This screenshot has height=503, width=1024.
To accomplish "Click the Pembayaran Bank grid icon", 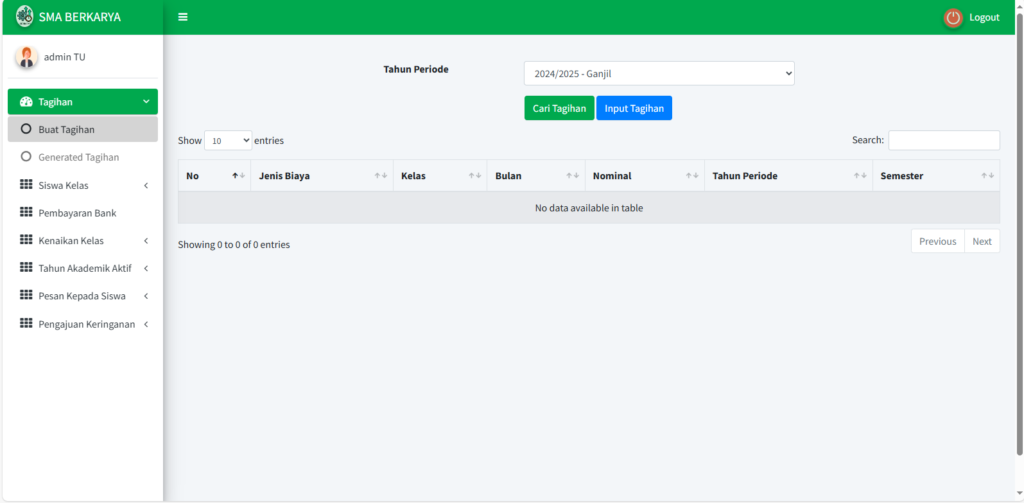I will (26, 213).
